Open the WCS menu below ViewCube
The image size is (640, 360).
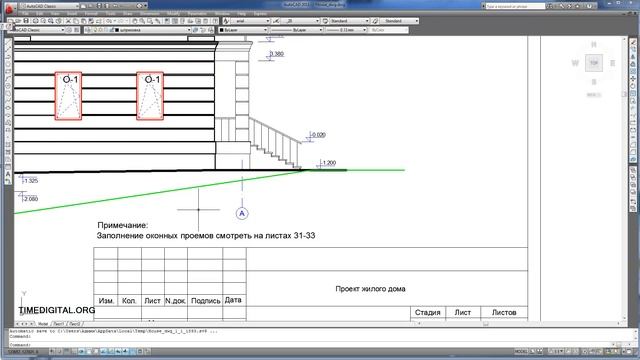click(594, 95)
